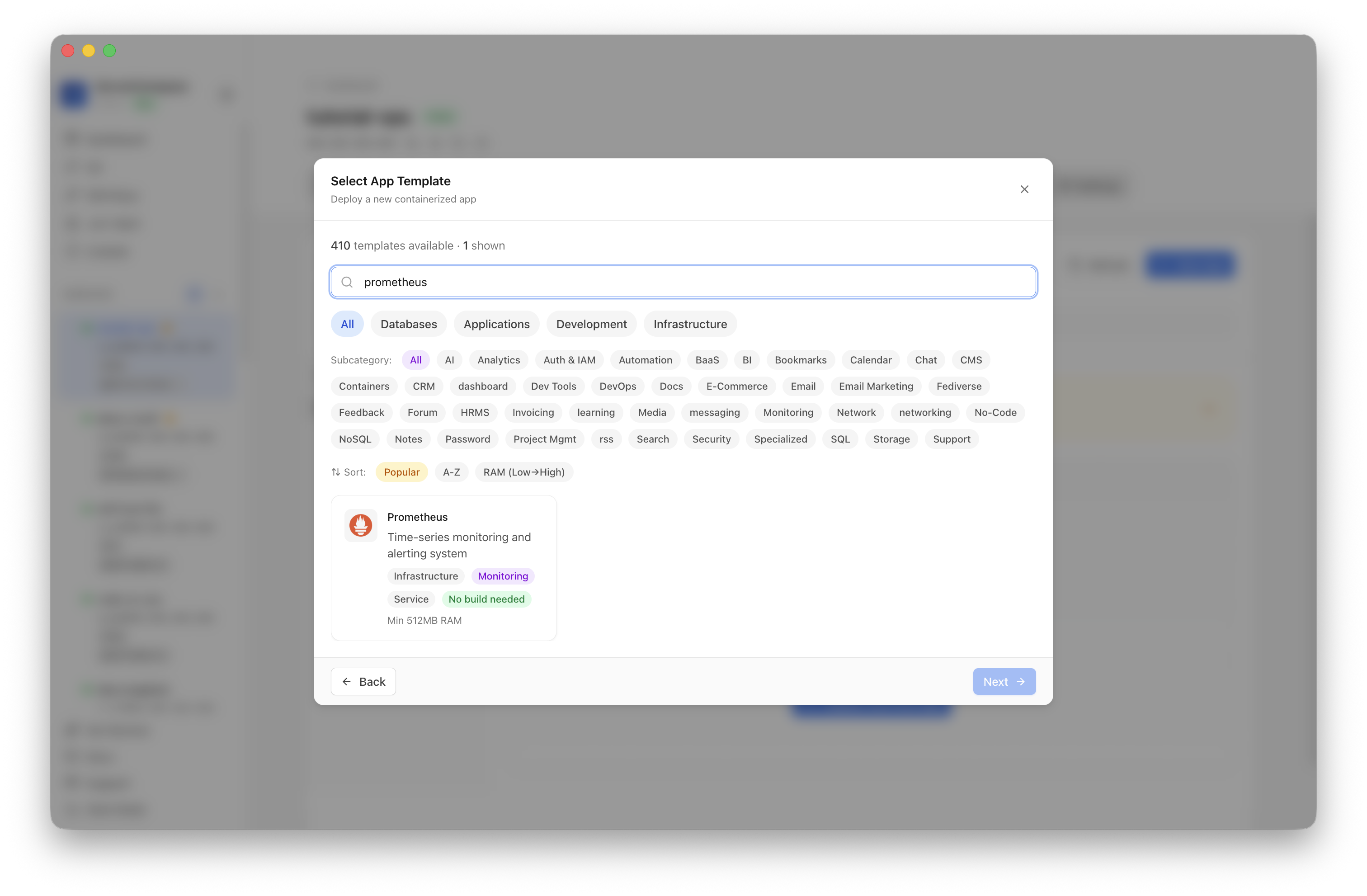Click the Prometheus flame logo icon
Viewport: 1367px width, 896px height.
point(361,525)
